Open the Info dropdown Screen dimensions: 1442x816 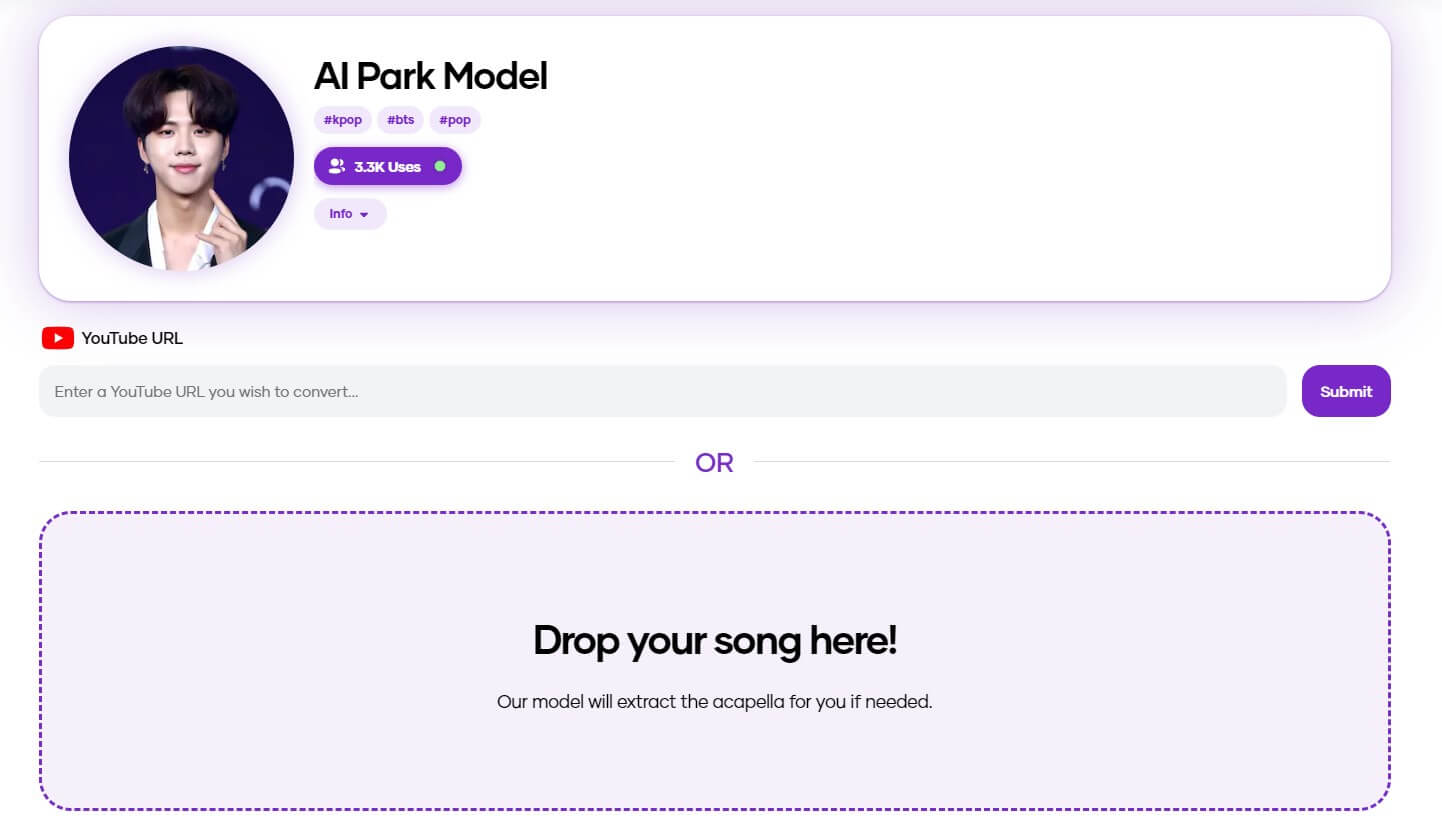349,213
